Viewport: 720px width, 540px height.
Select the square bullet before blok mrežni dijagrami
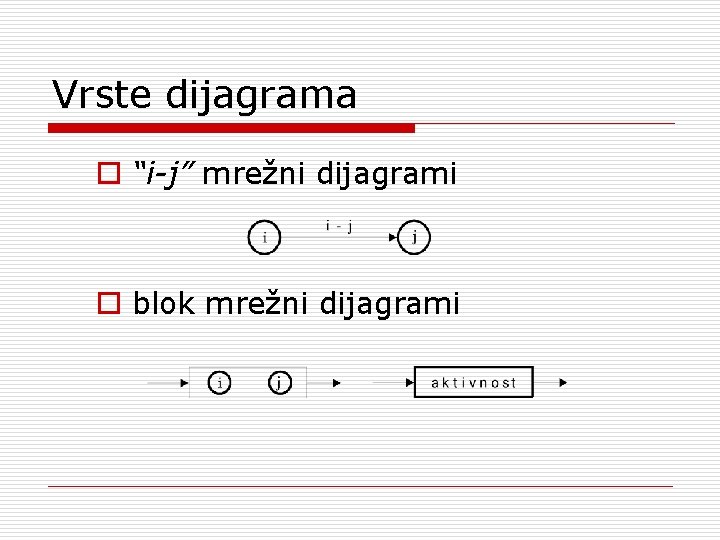(106, 303)
